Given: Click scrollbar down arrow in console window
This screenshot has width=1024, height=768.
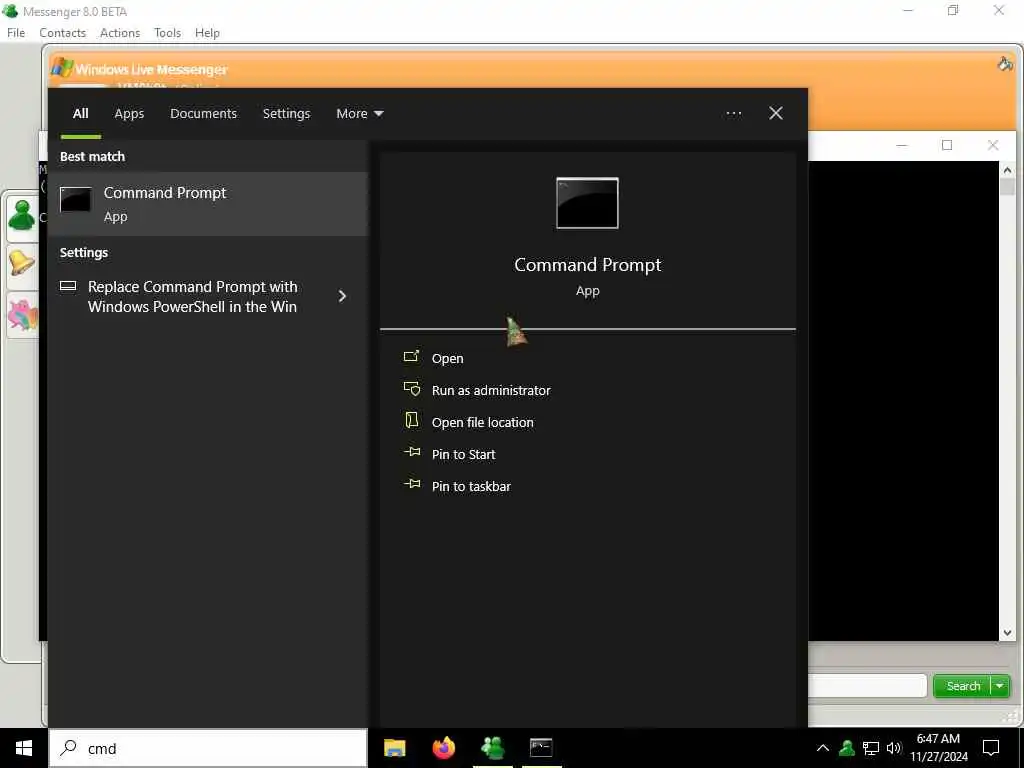Looking at the screenshot, I should (x=1007, y=633).
